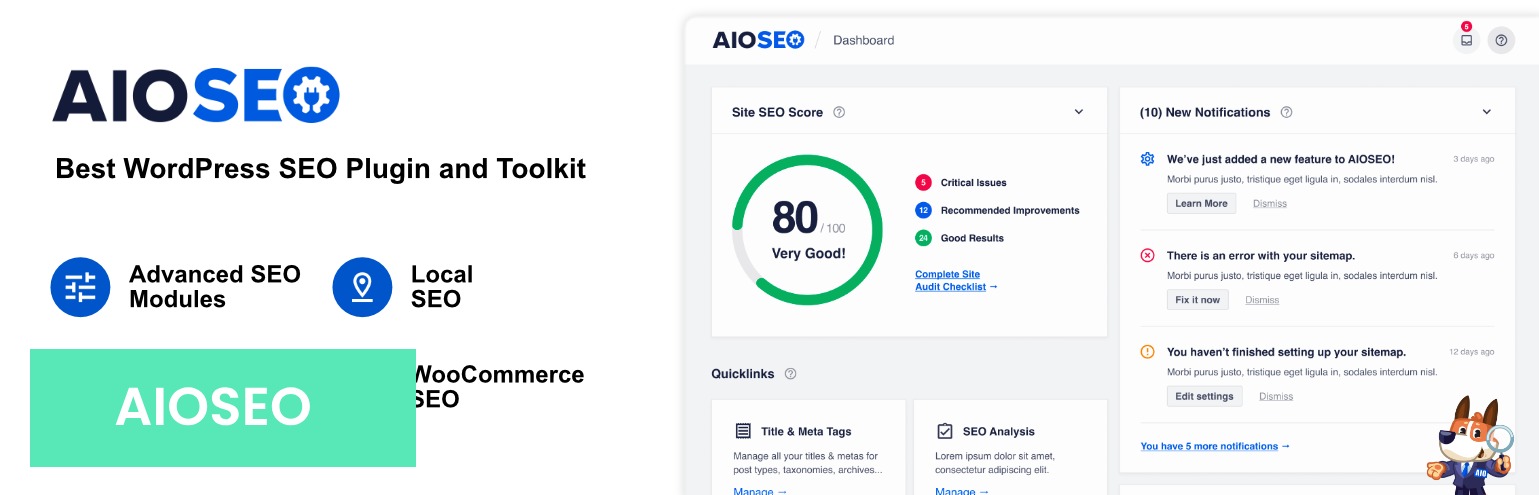Dismiss the sitemap error notification
This screenshot has width=1539, height=495.
[x=1262, y=300]
